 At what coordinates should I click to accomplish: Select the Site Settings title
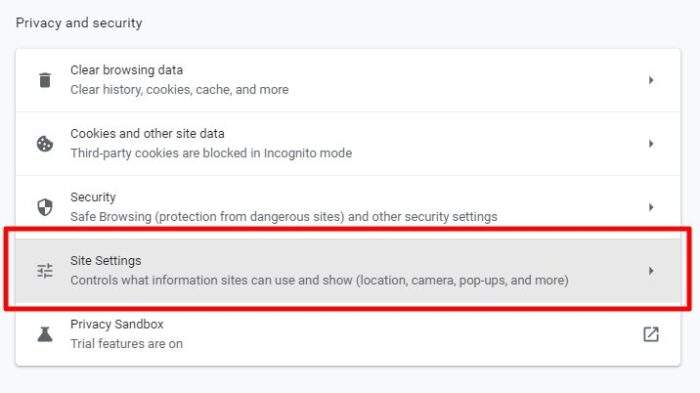click(x=106, y=261)
